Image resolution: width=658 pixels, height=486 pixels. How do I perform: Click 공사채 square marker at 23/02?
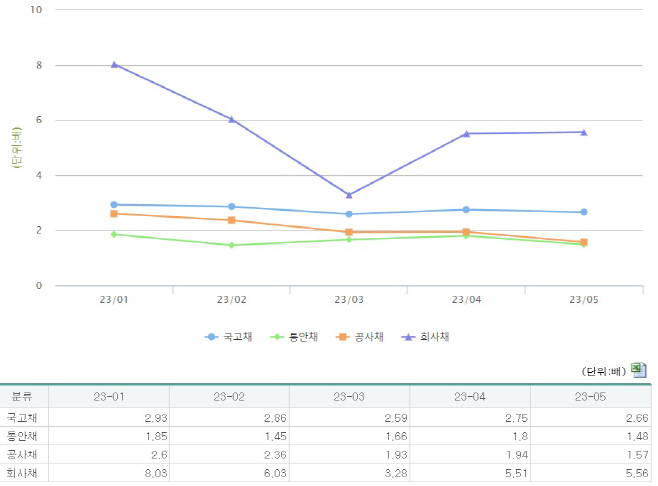232,220
